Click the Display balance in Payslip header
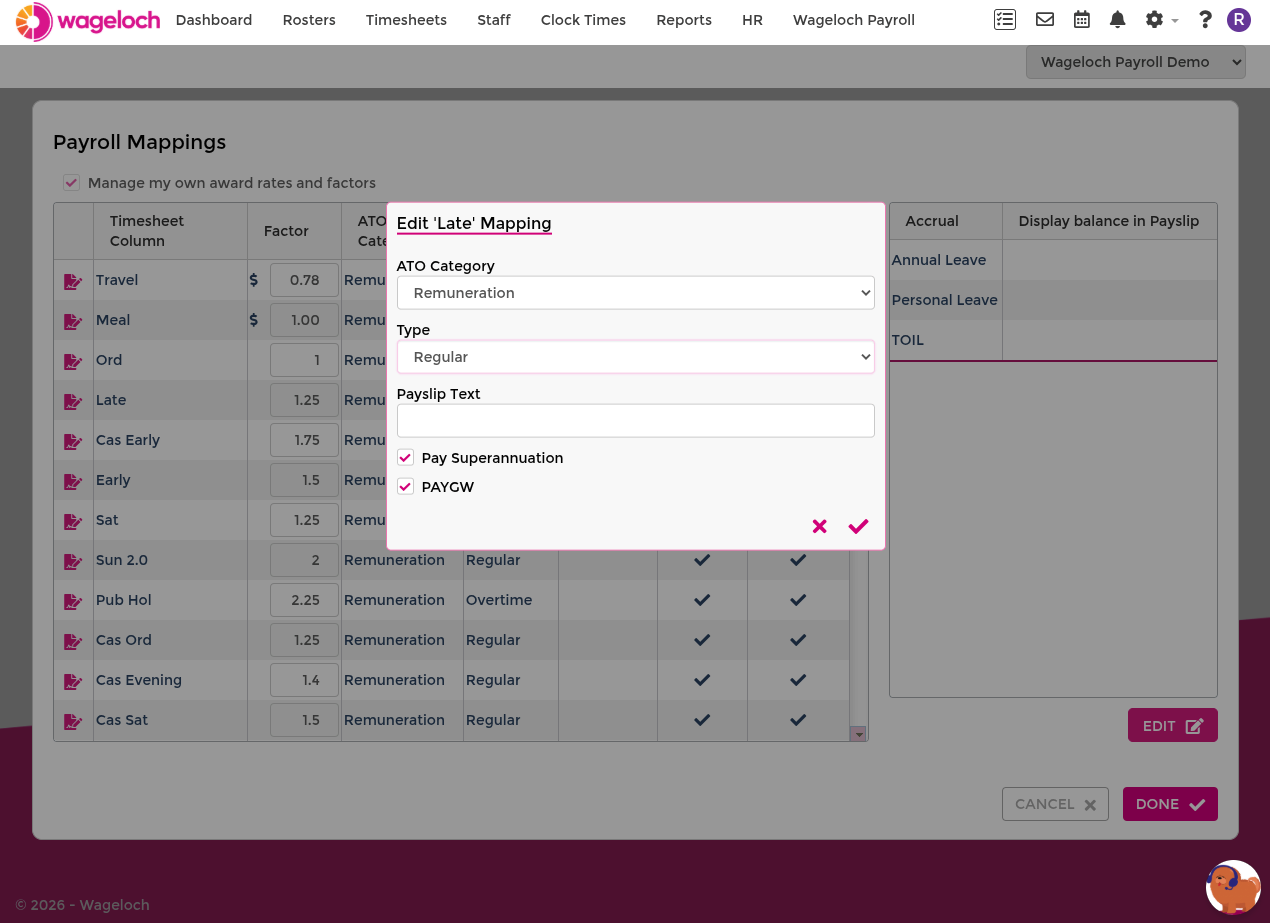 point(1109,221)
